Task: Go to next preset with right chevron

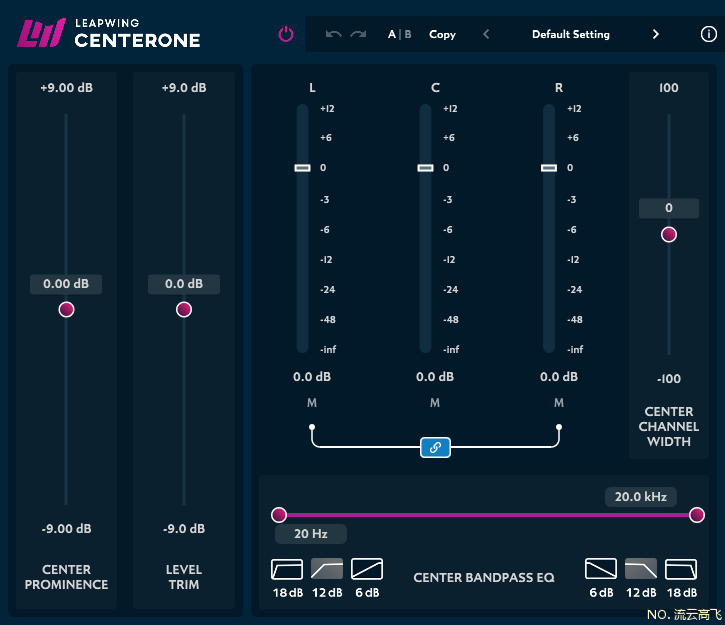Action: pyautogui.click(x=655, y=34)
